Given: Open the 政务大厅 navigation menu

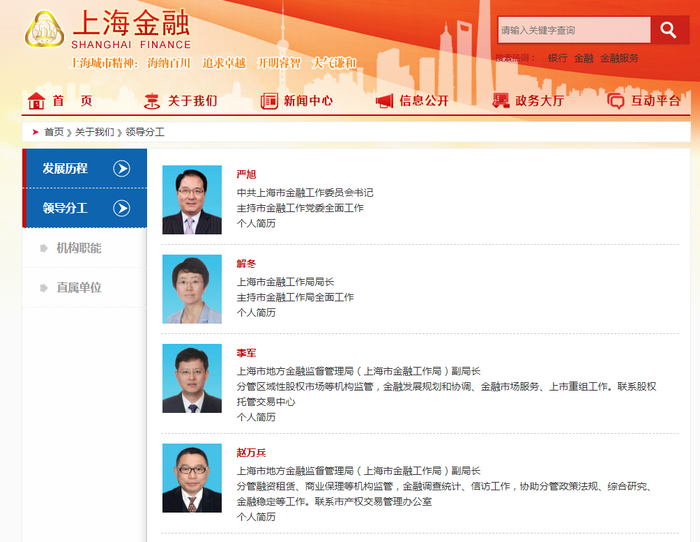Looking at the screenshot, I should click(539, 101).
